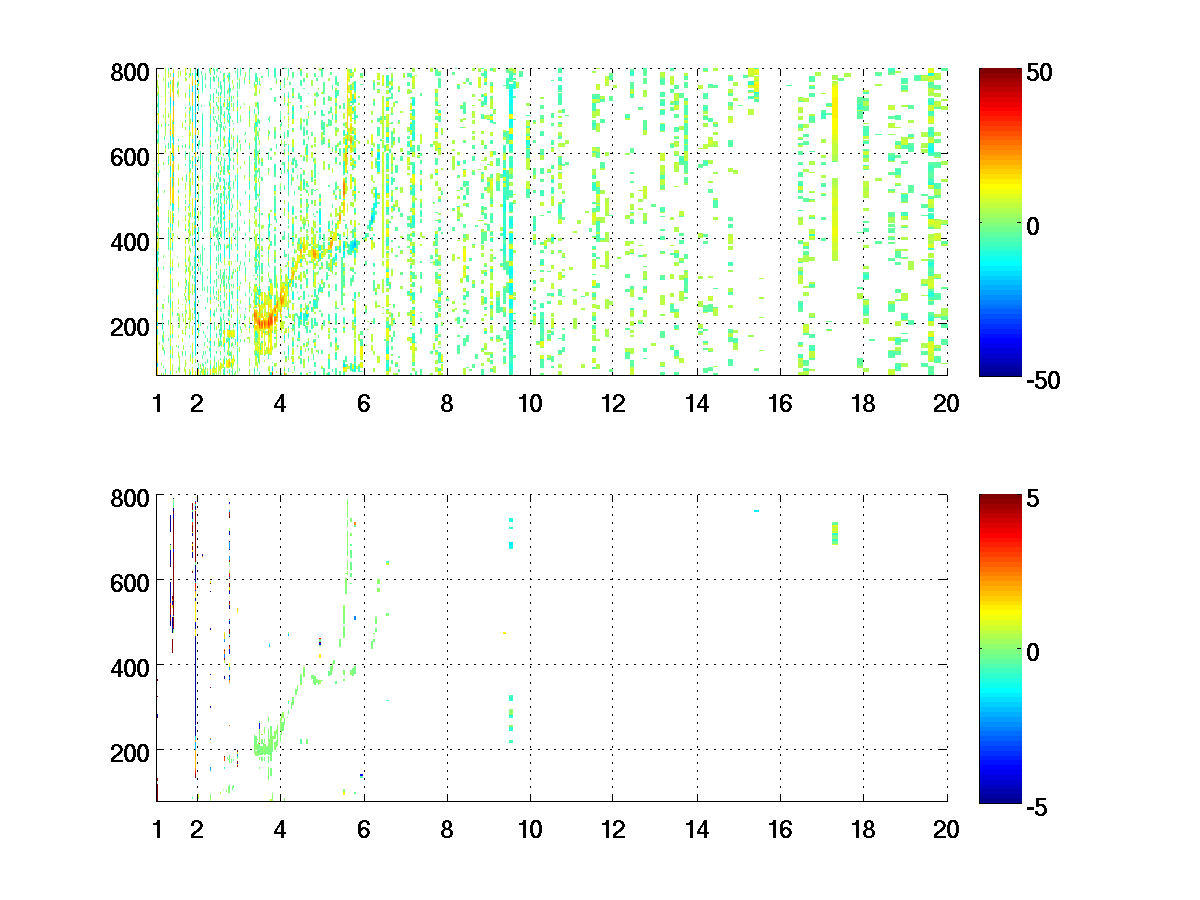Click the colorbar label 5
The height and width of the screenshot is (900, 1200).
(x=1033, y=497)
